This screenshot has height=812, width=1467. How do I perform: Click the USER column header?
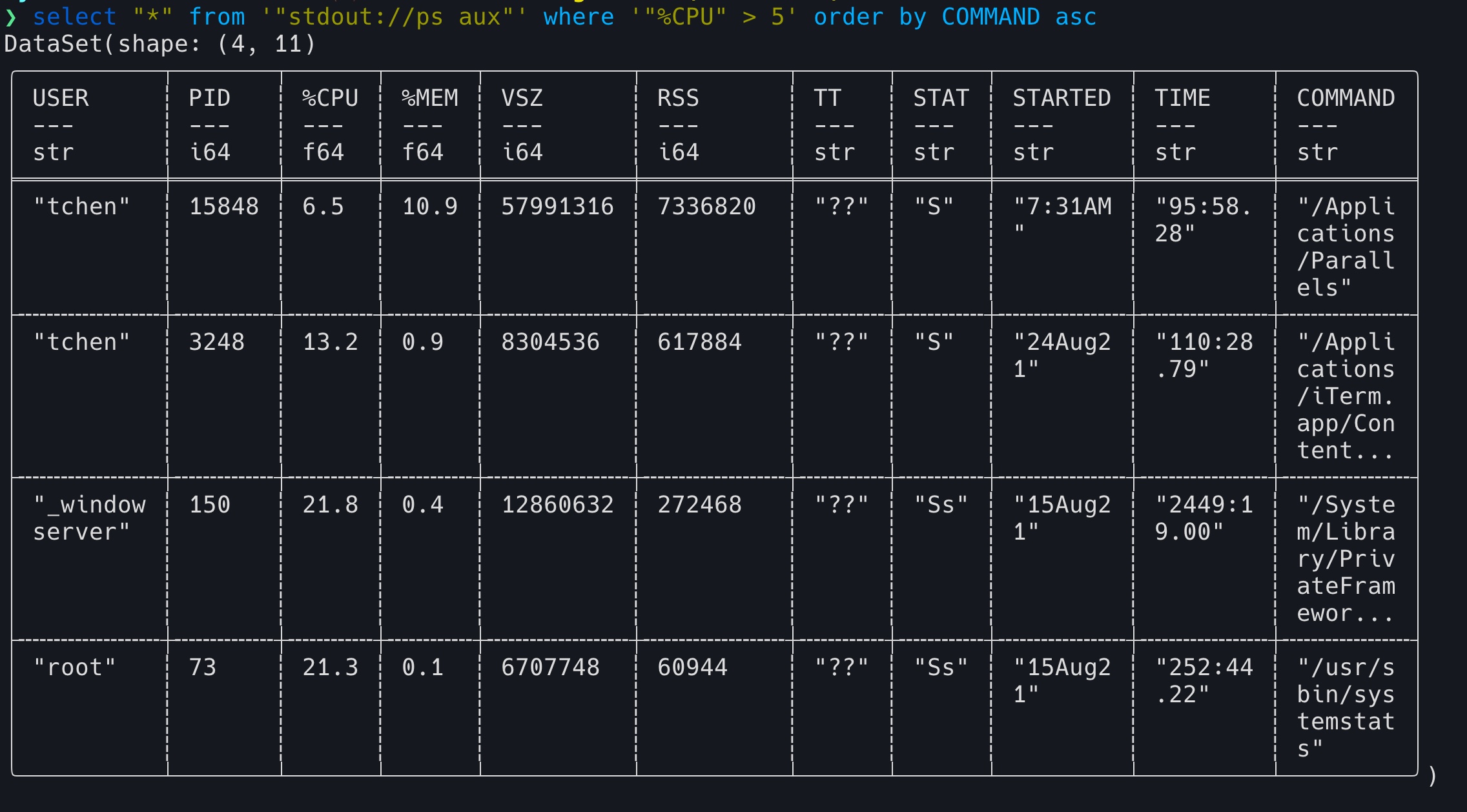coord(61,98)
